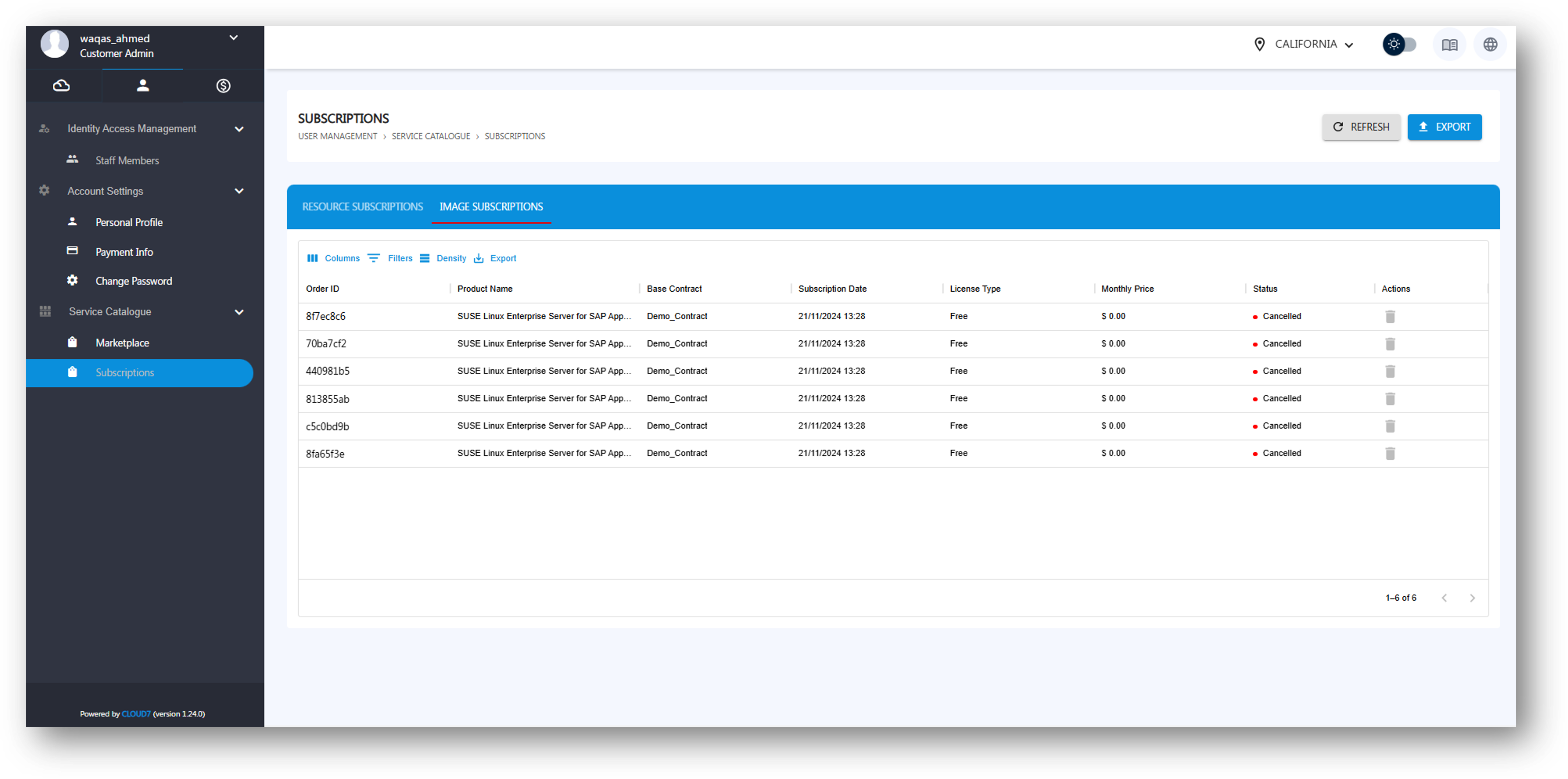Collapse the Service Catalogue section
The width and height of the screenshot is (1568, 779).
pyautogui.click(x=239, y=312)
